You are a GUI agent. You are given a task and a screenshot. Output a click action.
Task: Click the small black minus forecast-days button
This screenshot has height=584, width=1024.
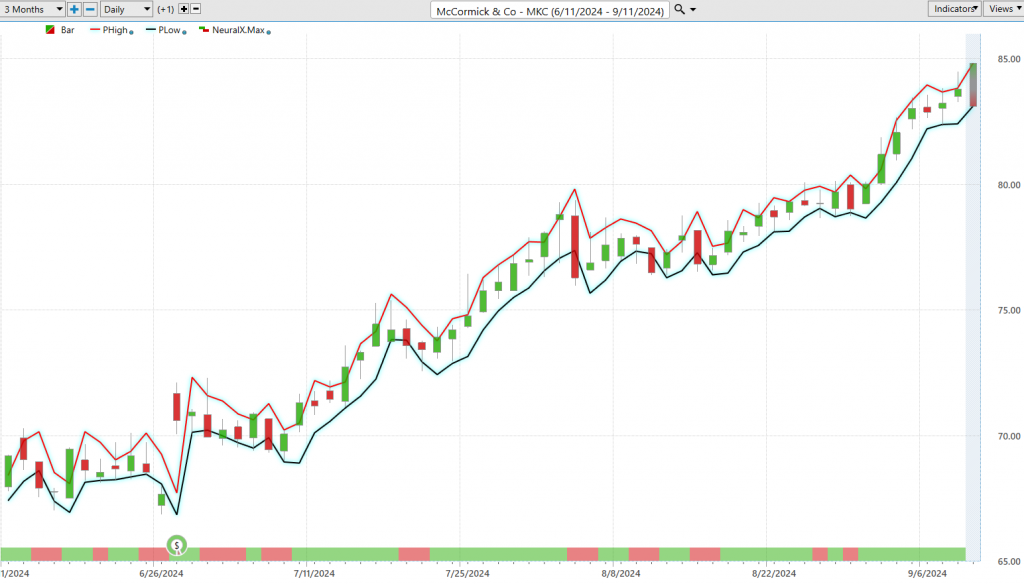[195, 9]
